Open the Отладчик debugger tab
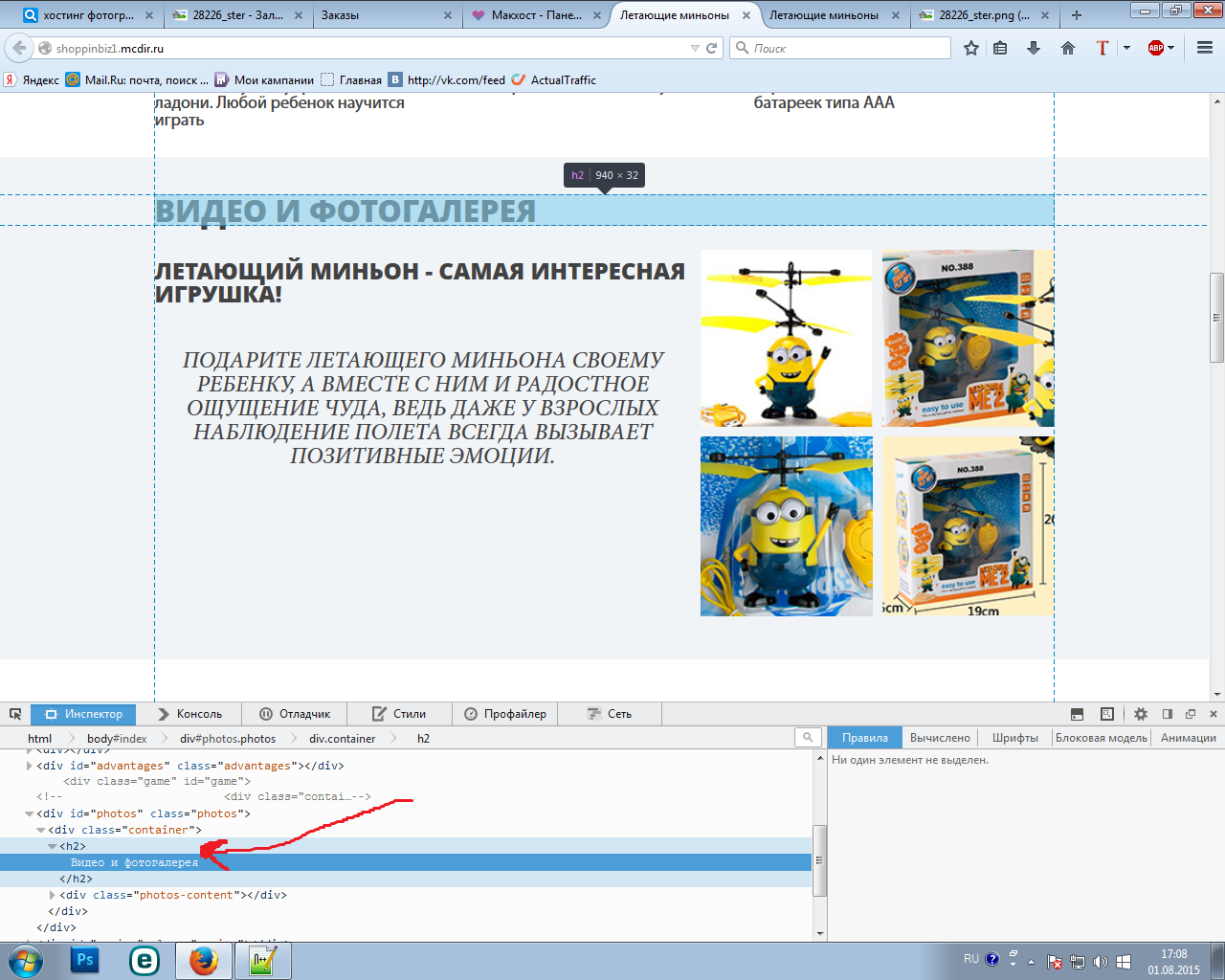Image resolution: width=1225 pixels, height=980 pixels. tap(295, 714)
